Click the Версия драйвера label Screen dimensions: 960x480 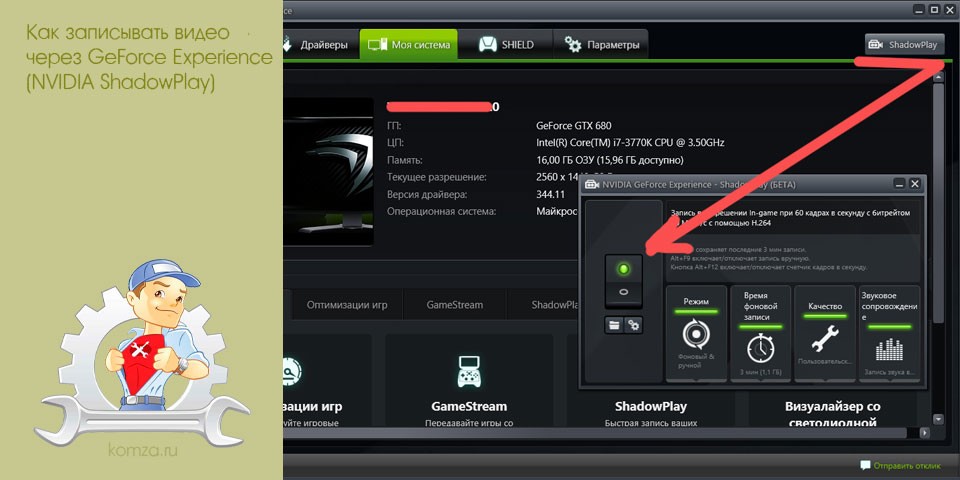click(427, 195)
